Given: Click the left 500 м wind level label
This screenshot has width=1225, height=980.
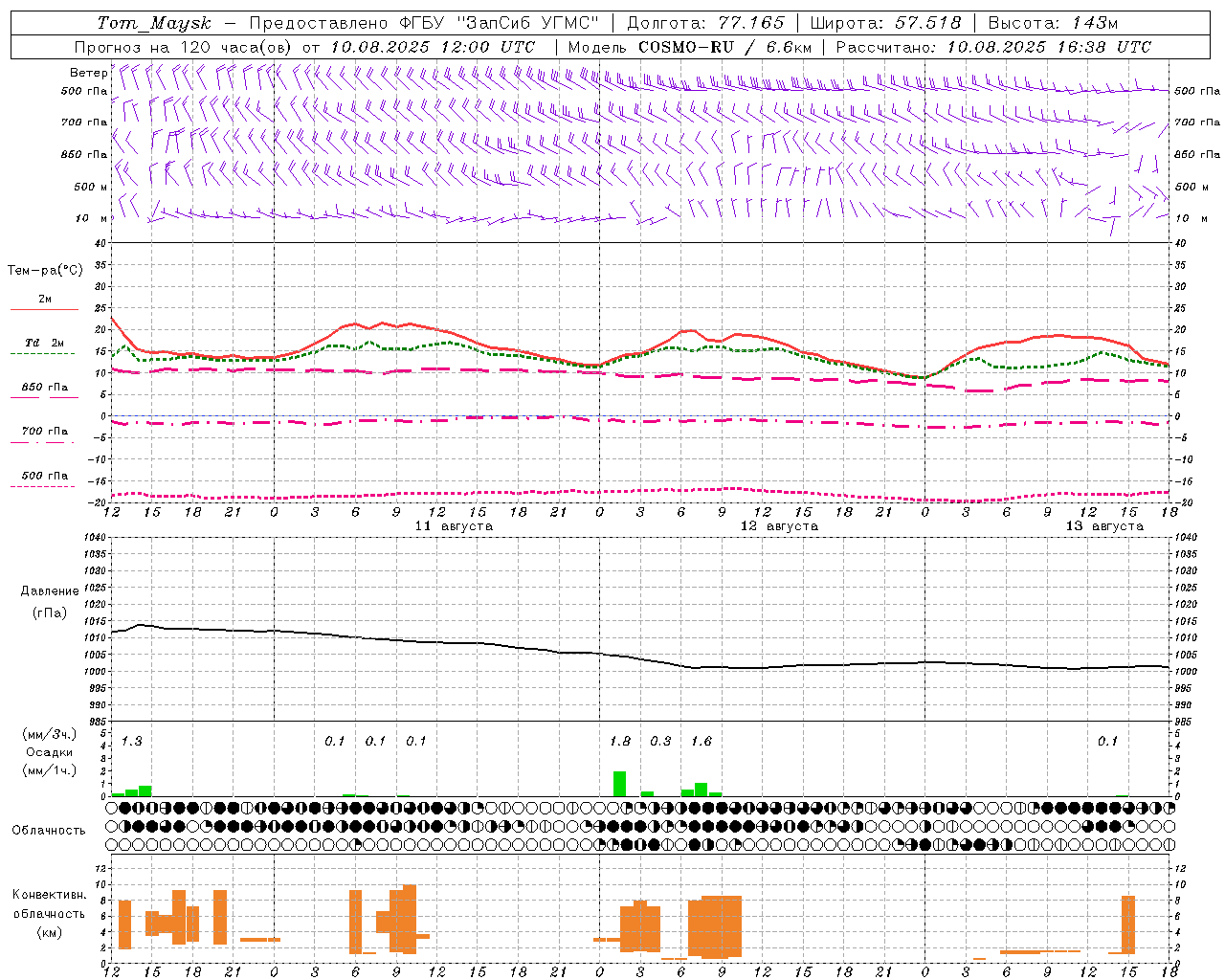Looking at the screenshot, I should click(x=91, y=187).
